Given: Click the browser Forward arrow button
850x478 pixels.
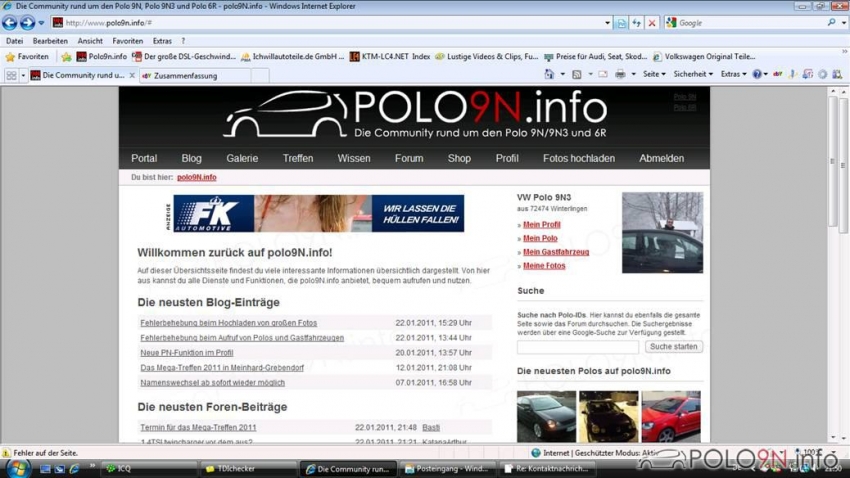Looking at the screenshot, I should 27,23.
